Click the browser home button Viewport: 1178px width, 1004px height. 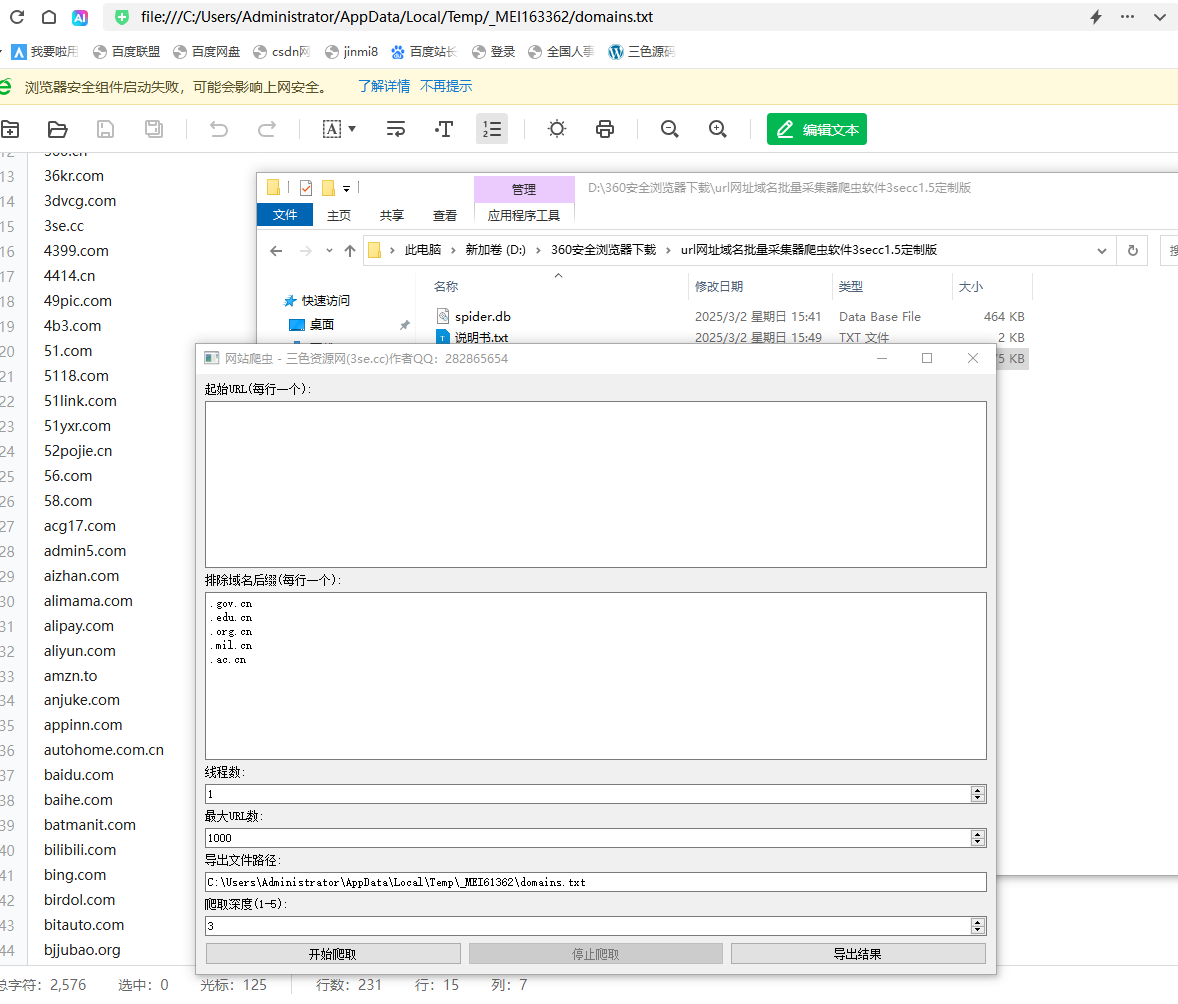coord(49,17)
